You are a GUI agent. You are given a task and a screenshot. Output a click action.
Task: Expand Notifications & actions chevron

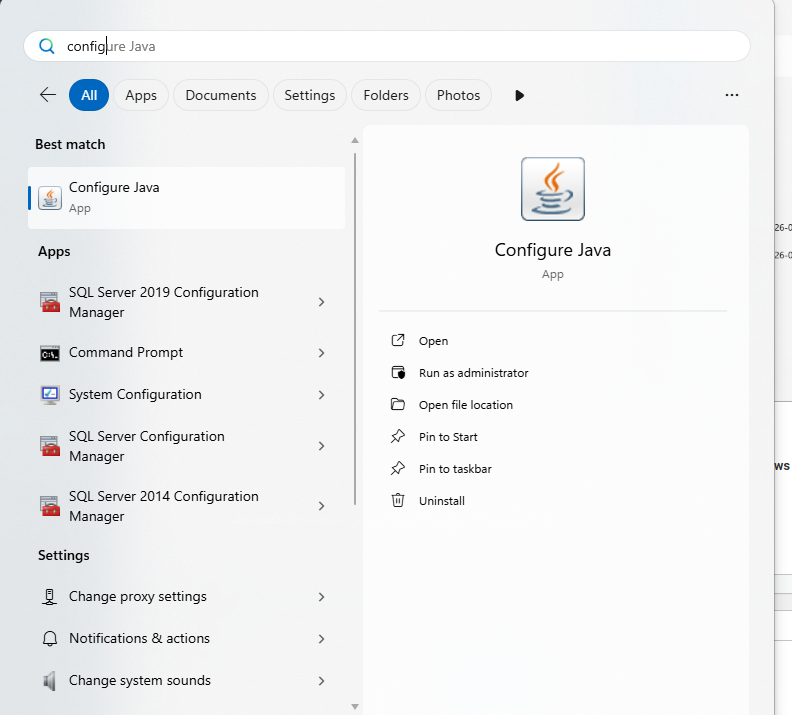(321, 639)
